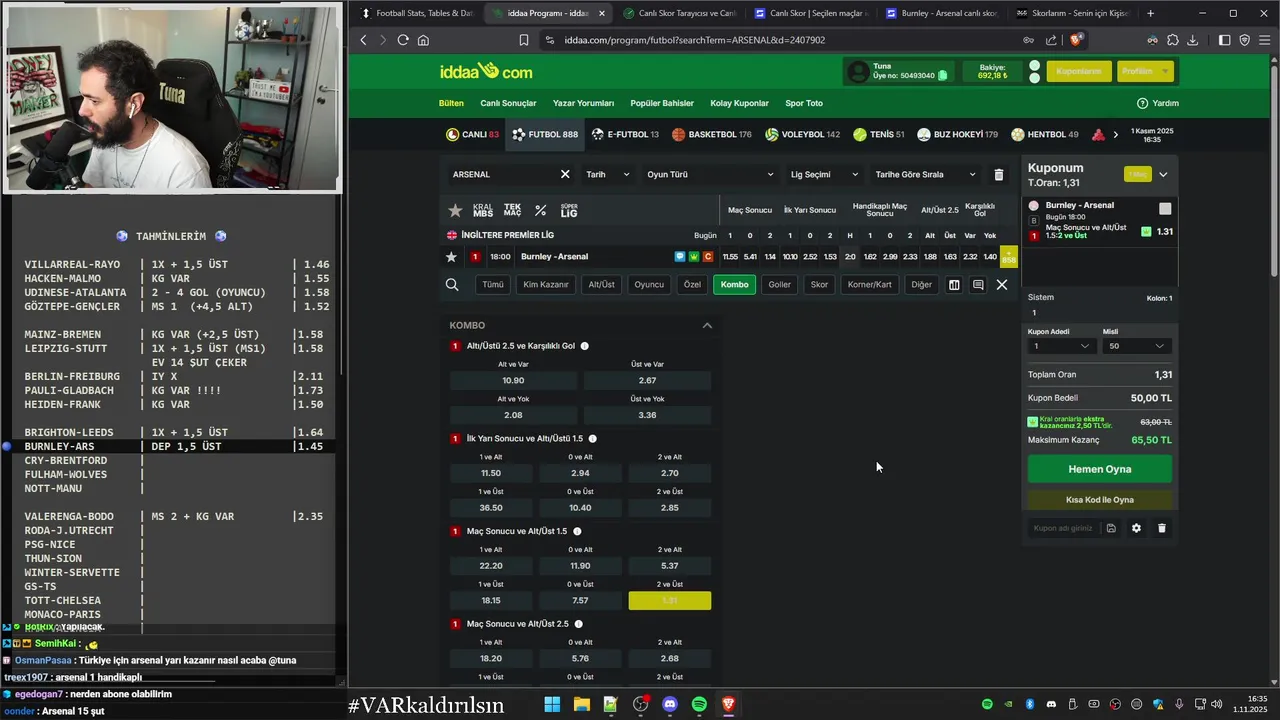Image resolution: width=1280 pixels, height=720 pixels.
Task: Show info for İlk Yarı Sonucu ve Alt/Üstü 1.5
Action: (593, 439)
